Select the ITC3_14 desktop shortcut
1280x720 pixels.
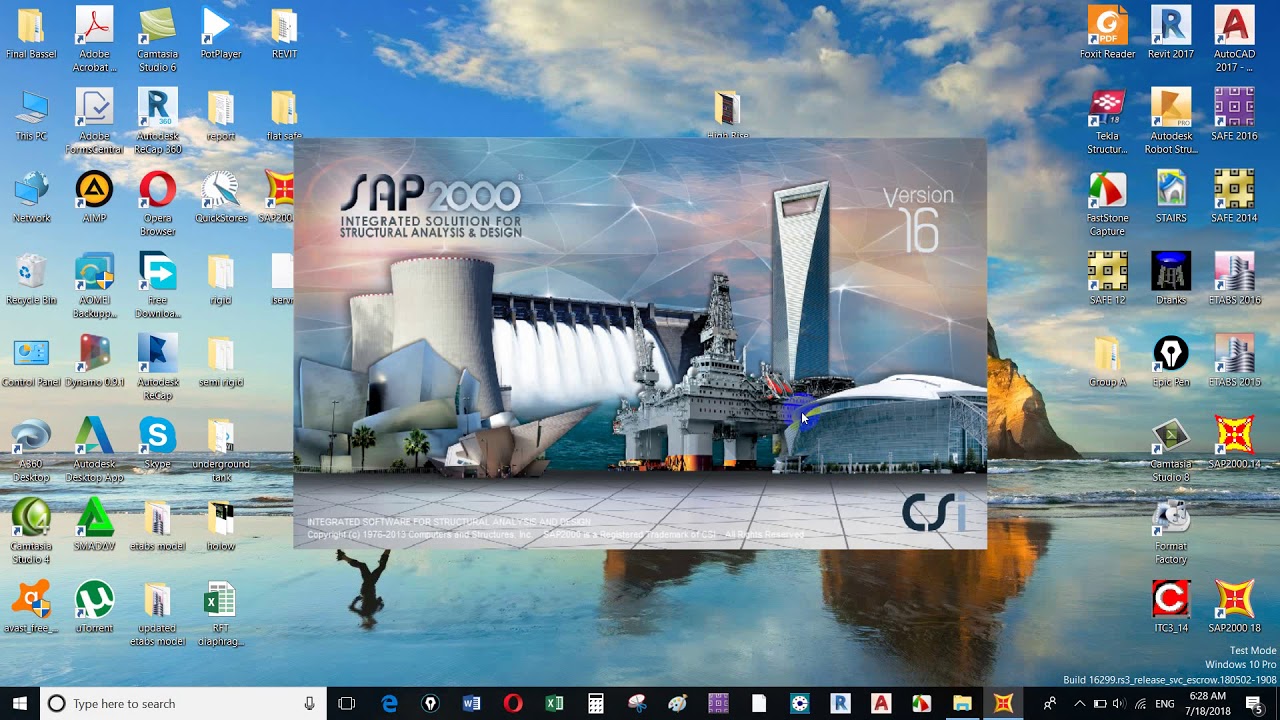click(1170, 606)
